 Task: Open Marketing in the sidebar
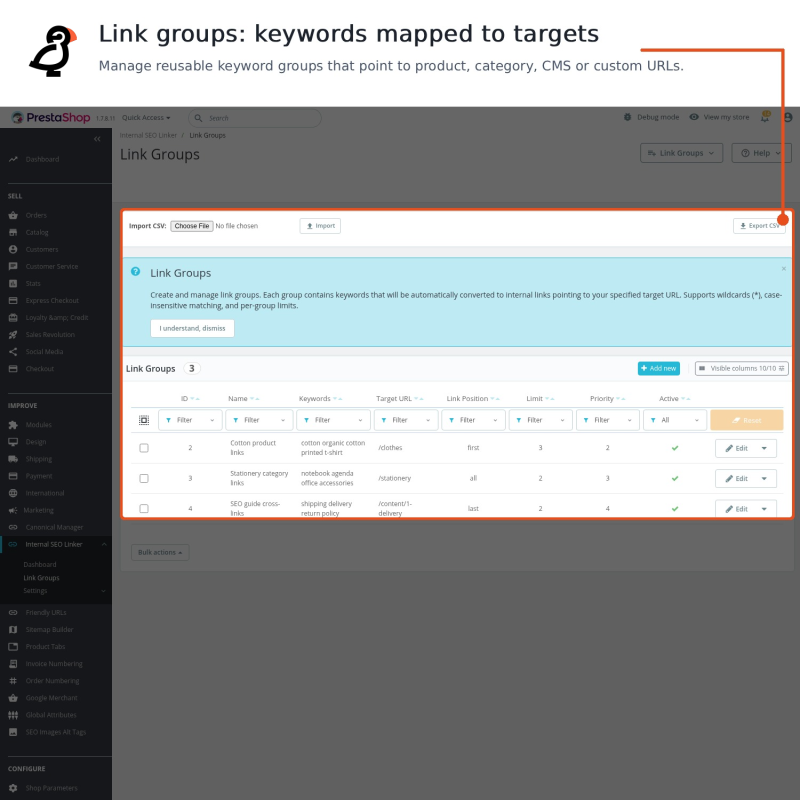click(x=38, y=510)
